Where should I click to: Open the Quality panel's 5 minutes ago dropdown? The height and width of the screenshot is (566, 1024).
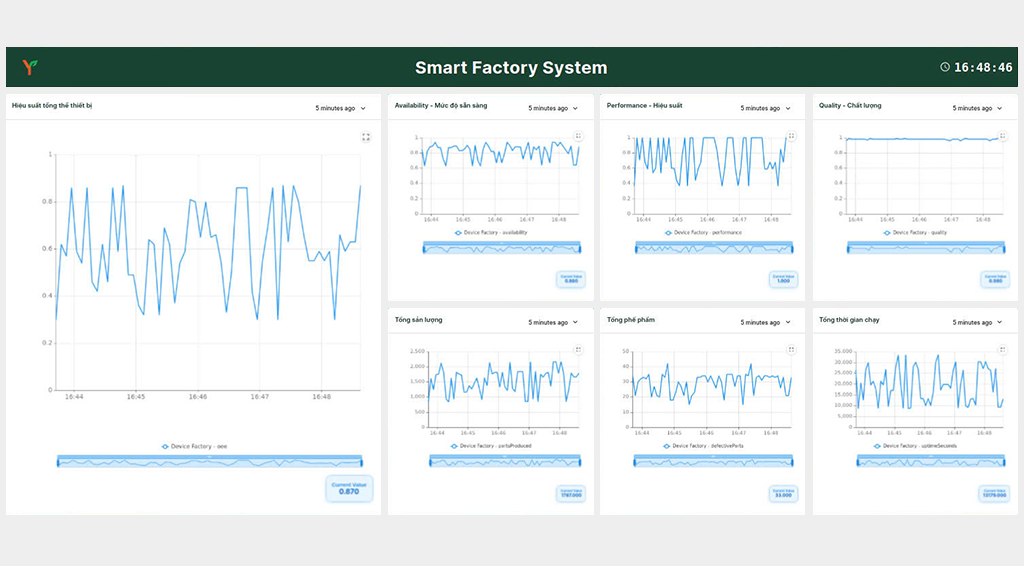click(x=977, y=108)
